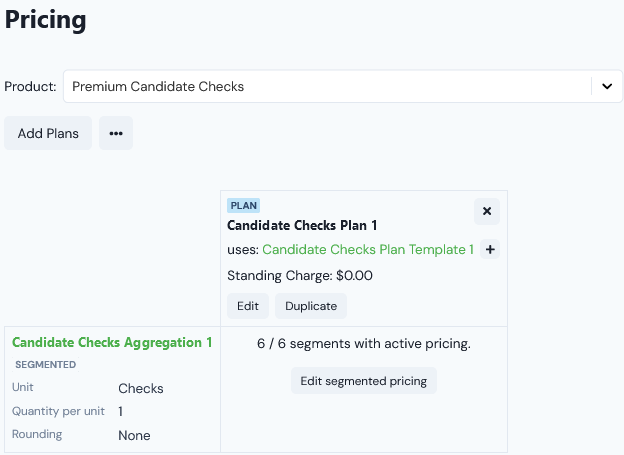
Task: Click the Standing Charge $0.00 text
Action: coord(300,275)
